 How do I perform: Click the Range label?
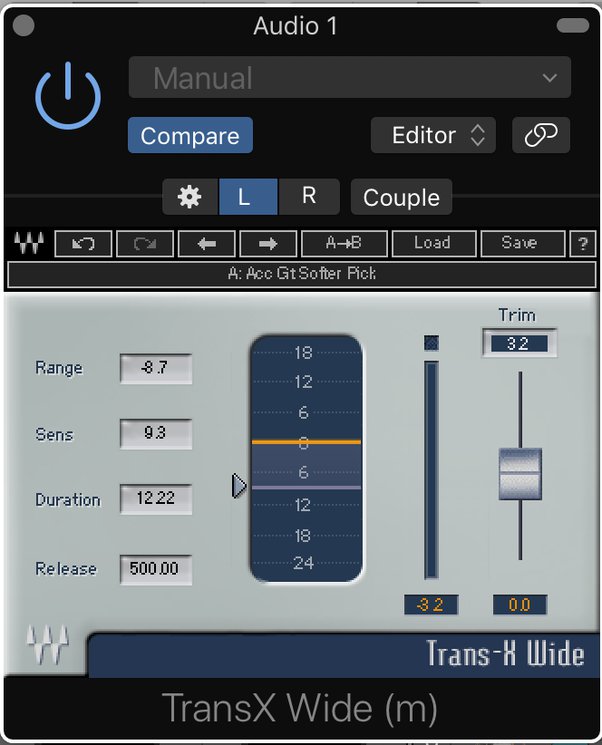[59, 368]
